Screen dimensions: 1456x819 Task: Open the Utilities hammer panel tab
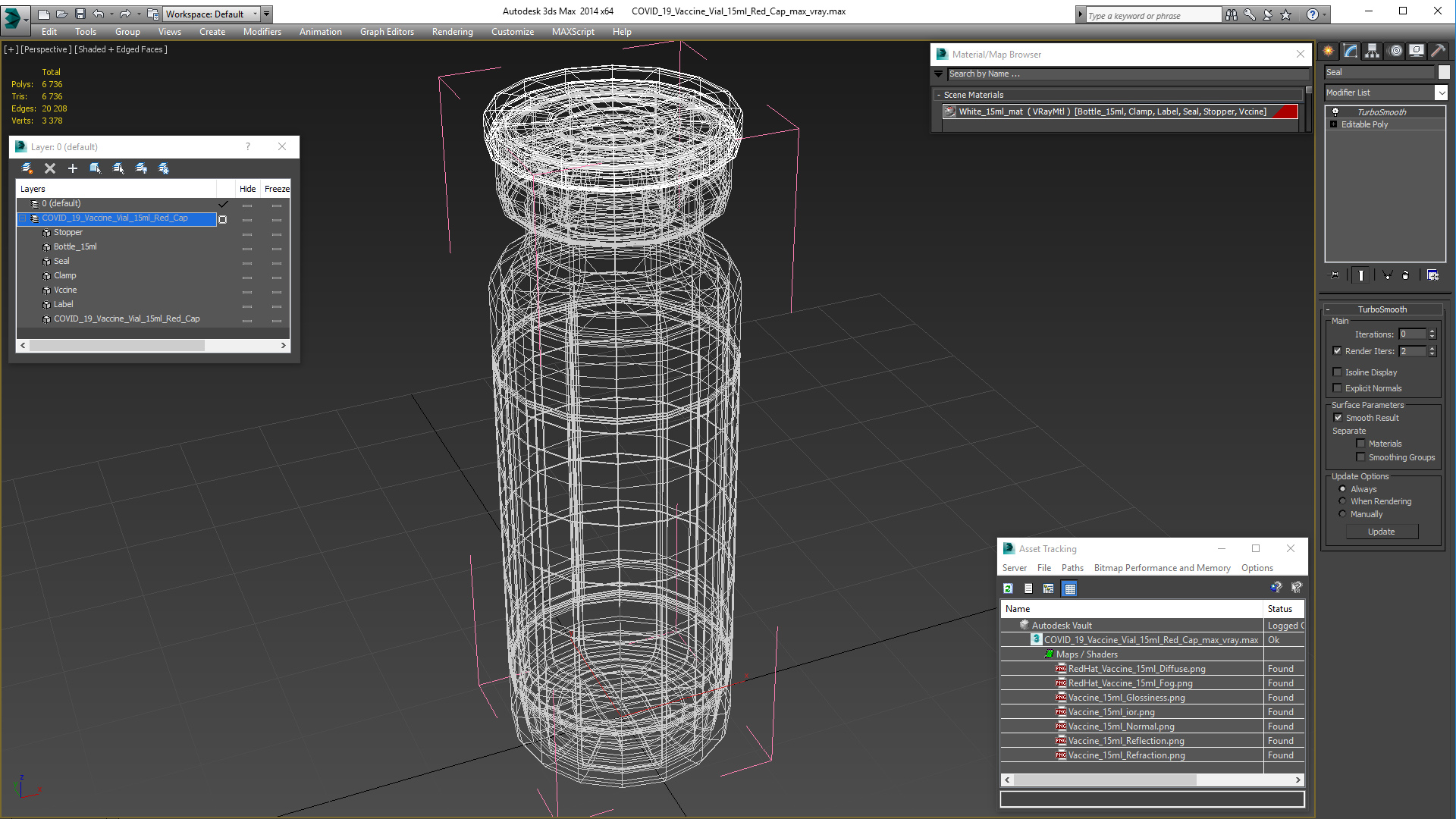(1438, 51)
